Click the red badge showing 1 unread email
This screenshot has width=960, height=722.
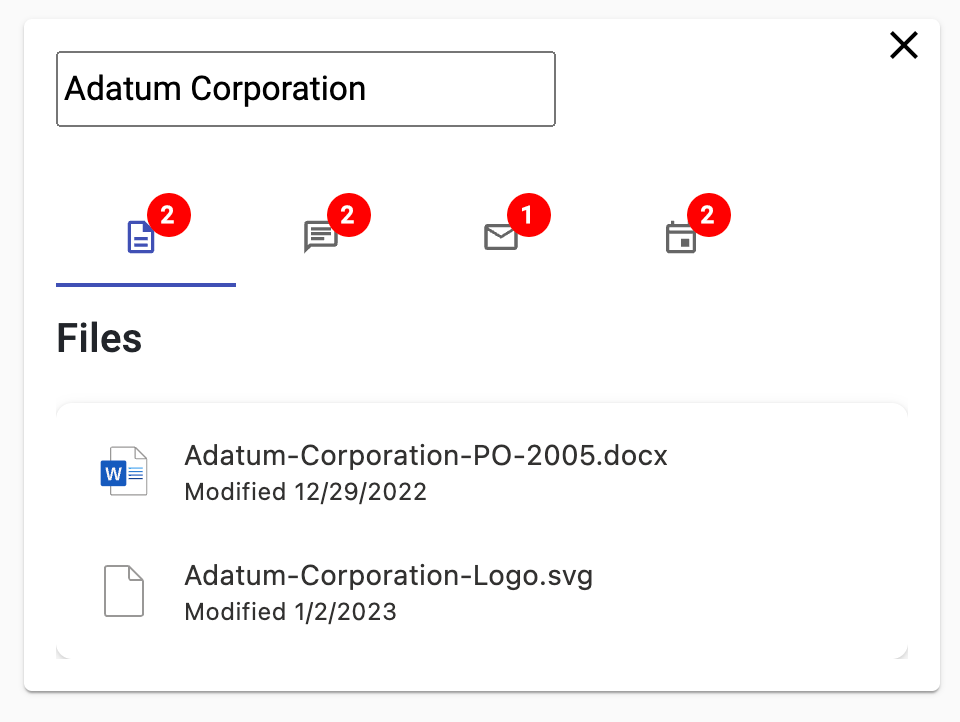(x=528, y=214)
